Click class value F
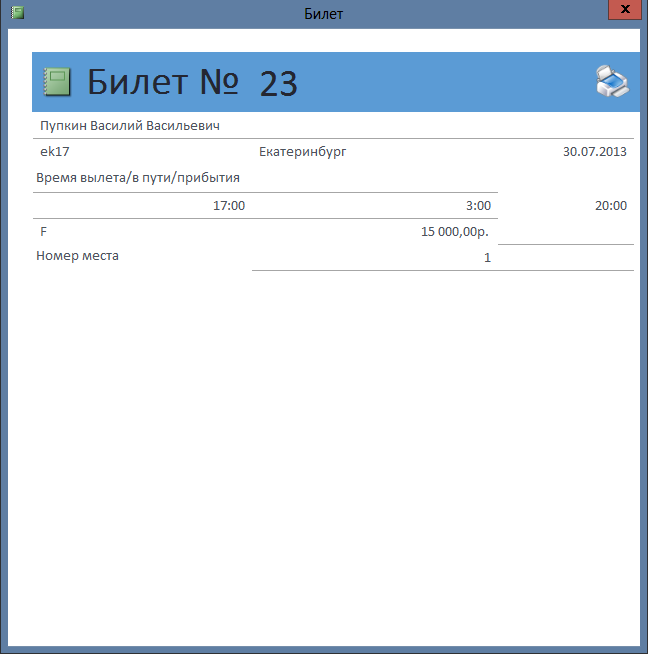 pos(43,231)
